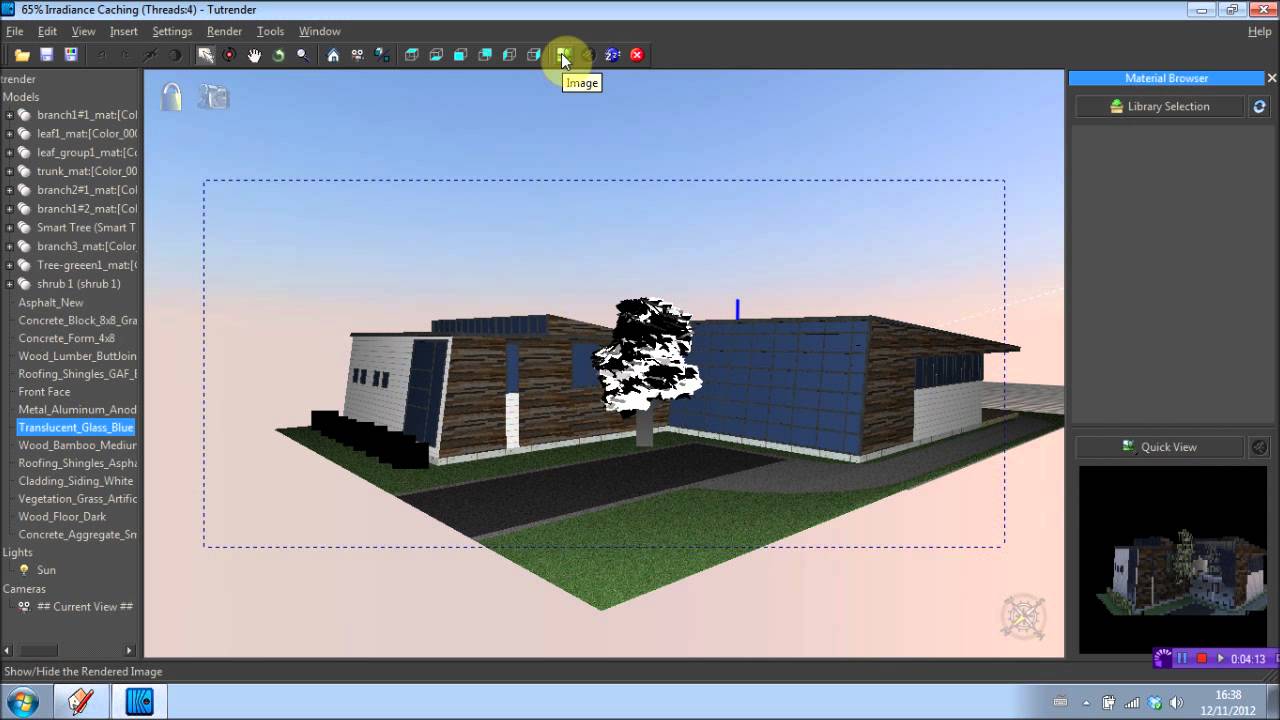Expand the leaf1_mat model node
Viewport: 1280px width, 720px height.
point(9,134)
